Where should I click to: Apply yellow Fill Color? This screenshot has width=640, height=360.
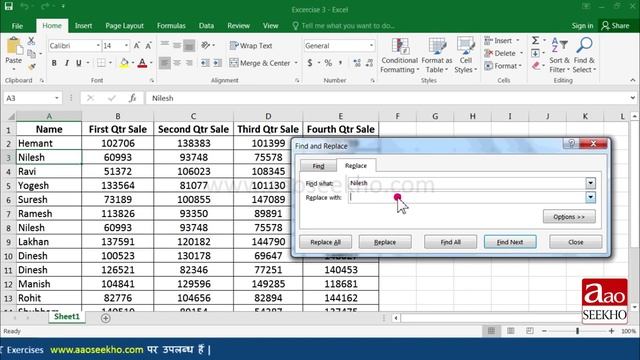coord(124,63)
